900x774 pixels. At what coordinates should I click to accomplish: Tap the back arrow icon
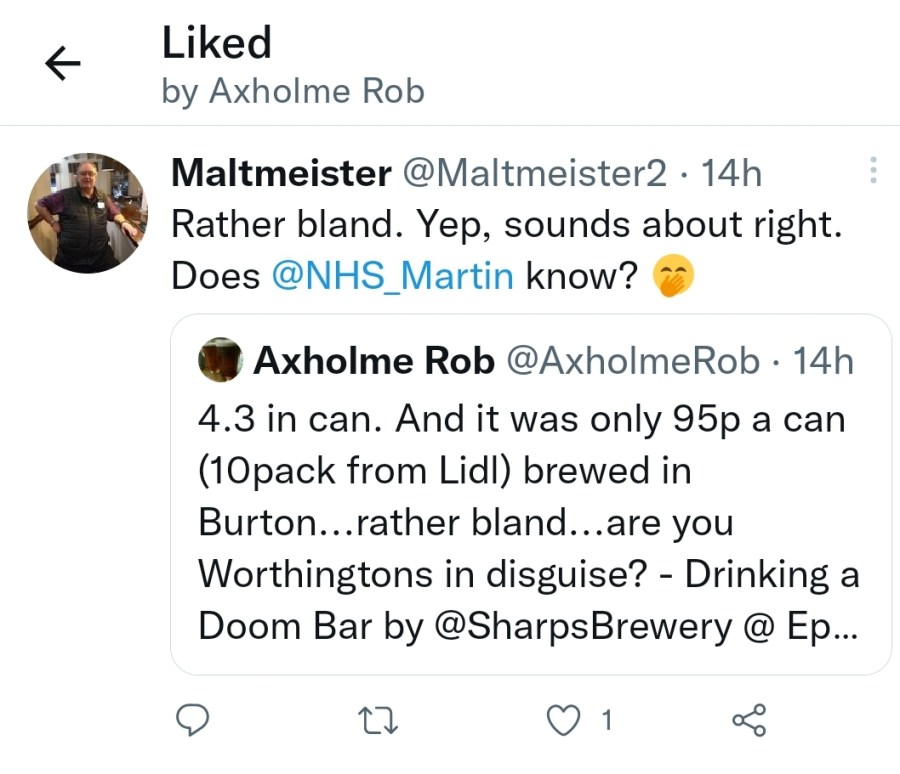coord(62,65)
